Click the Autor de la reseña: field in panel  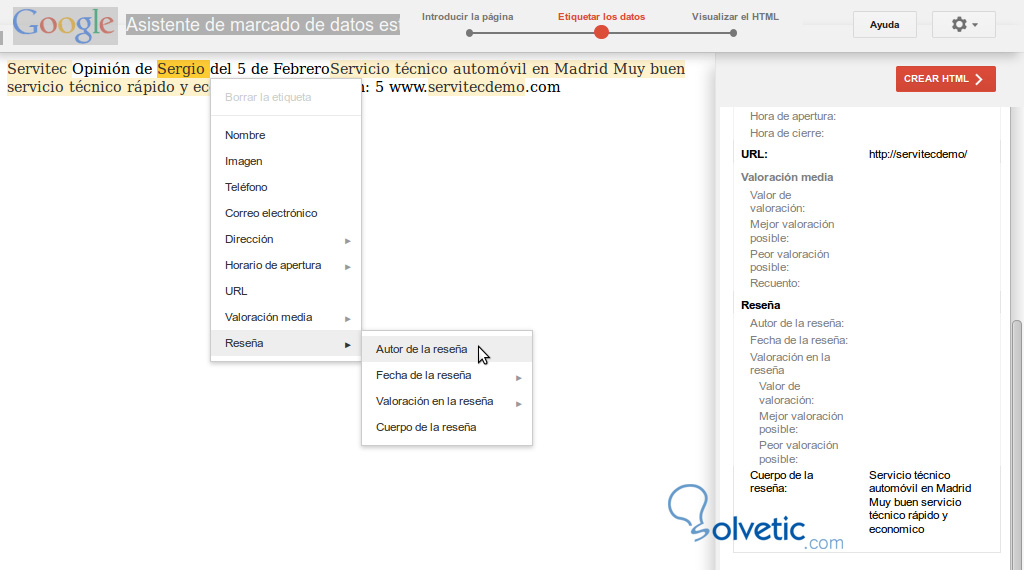coord(797,323)
